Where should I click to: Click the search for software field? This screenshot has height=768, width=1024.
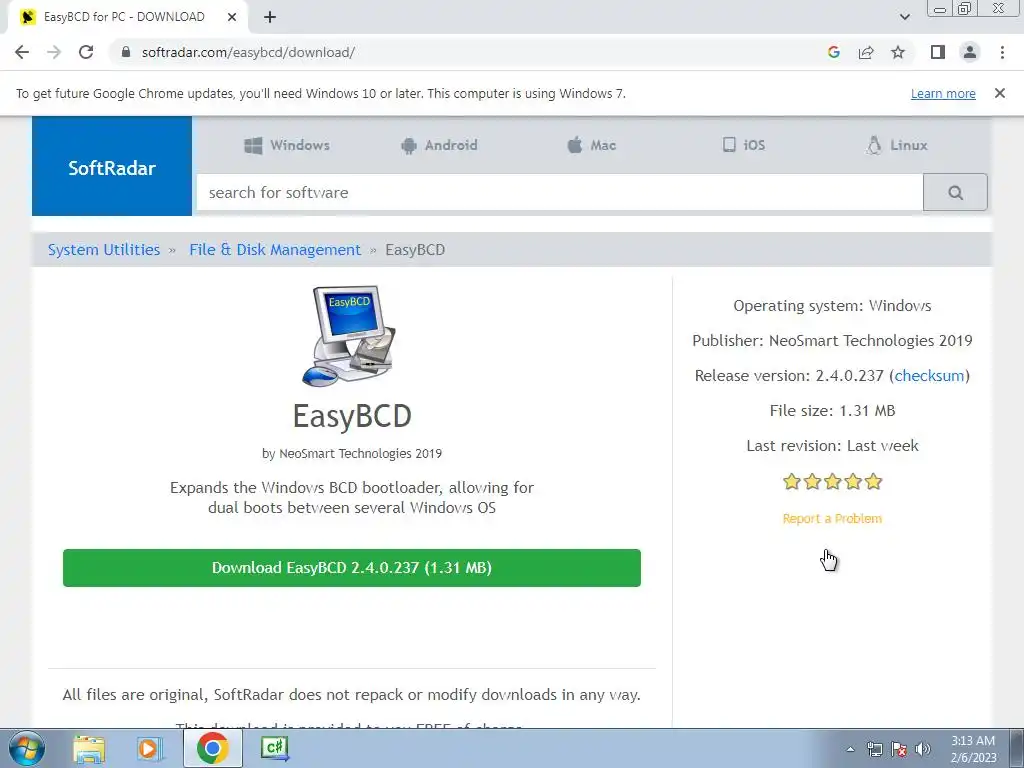click(560, 192)
